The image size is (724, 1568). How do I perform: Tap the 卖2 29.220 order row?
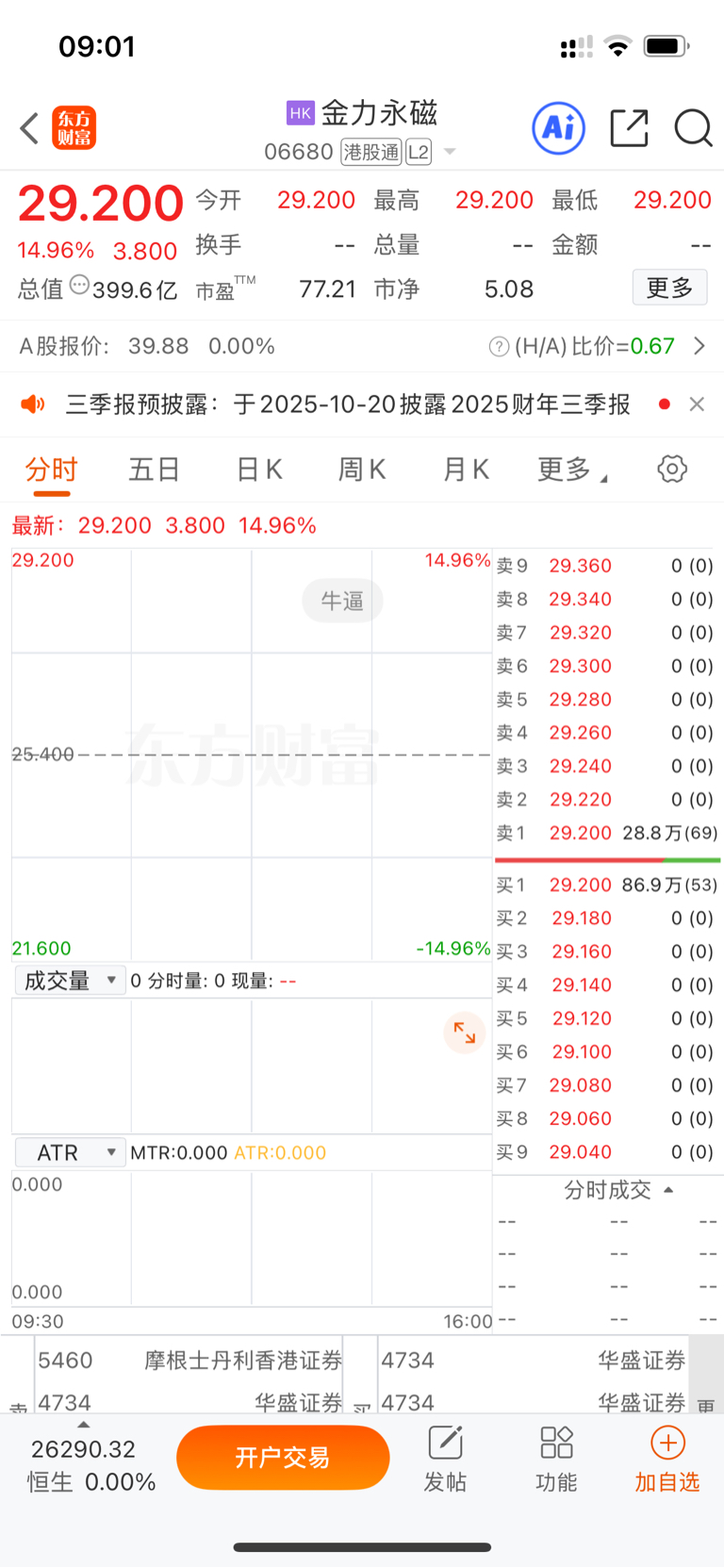(x=605, y=800)
